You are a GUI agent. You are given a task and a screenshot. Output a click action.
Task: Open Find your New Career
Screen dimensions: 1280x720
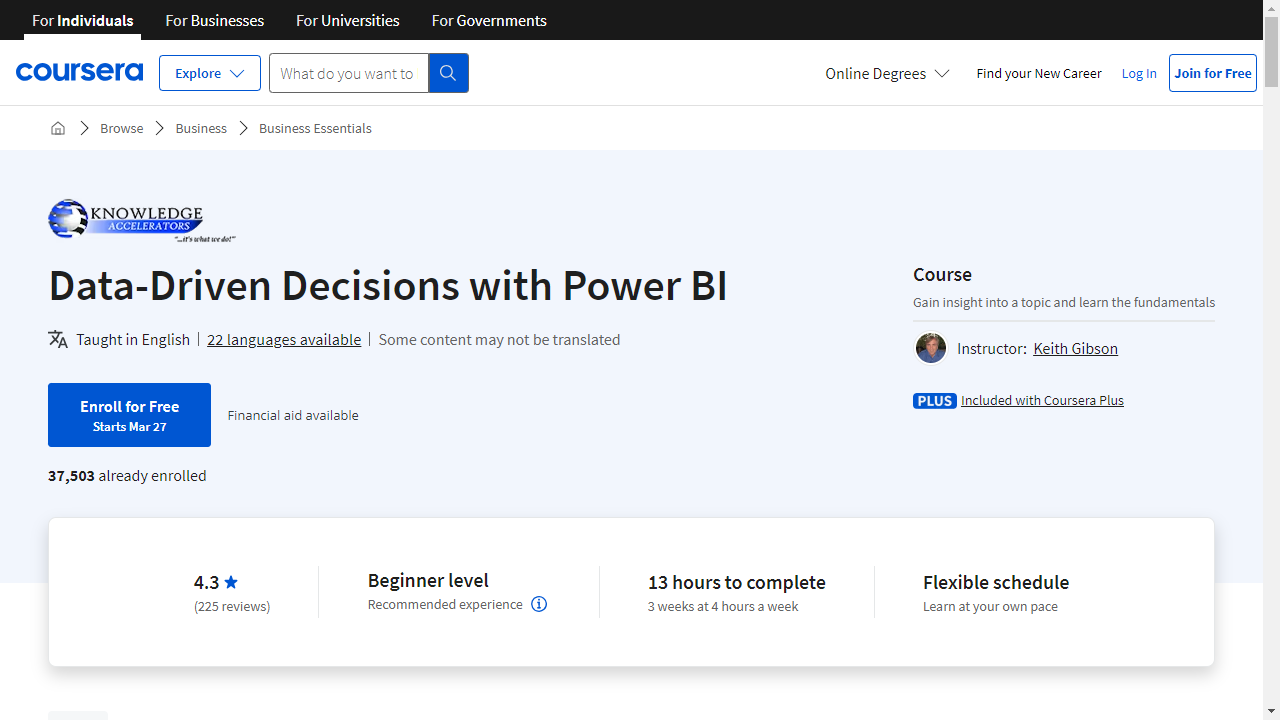pos(1039,73)
